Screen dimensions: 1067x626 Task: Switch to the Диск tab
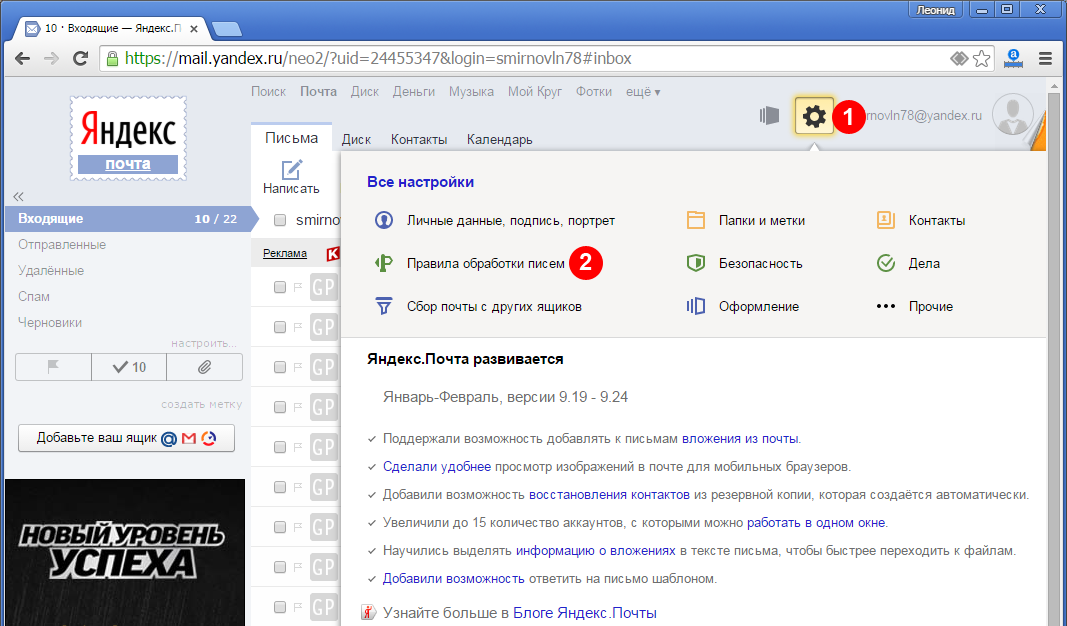coord(357,139)
